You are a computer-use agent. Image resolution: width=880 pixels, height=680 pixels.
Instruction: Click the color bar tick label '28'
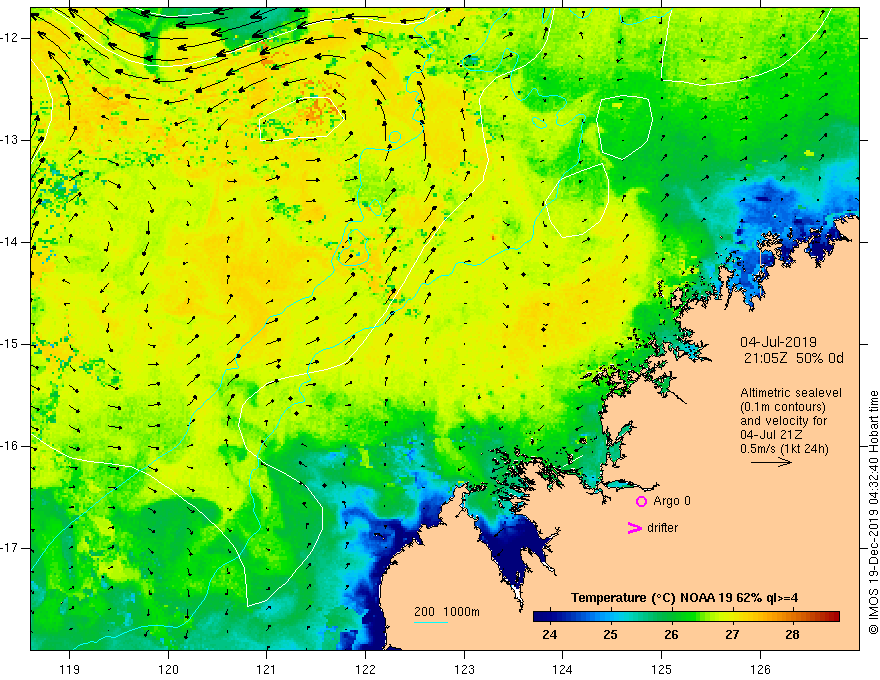(x=792, y=635)
